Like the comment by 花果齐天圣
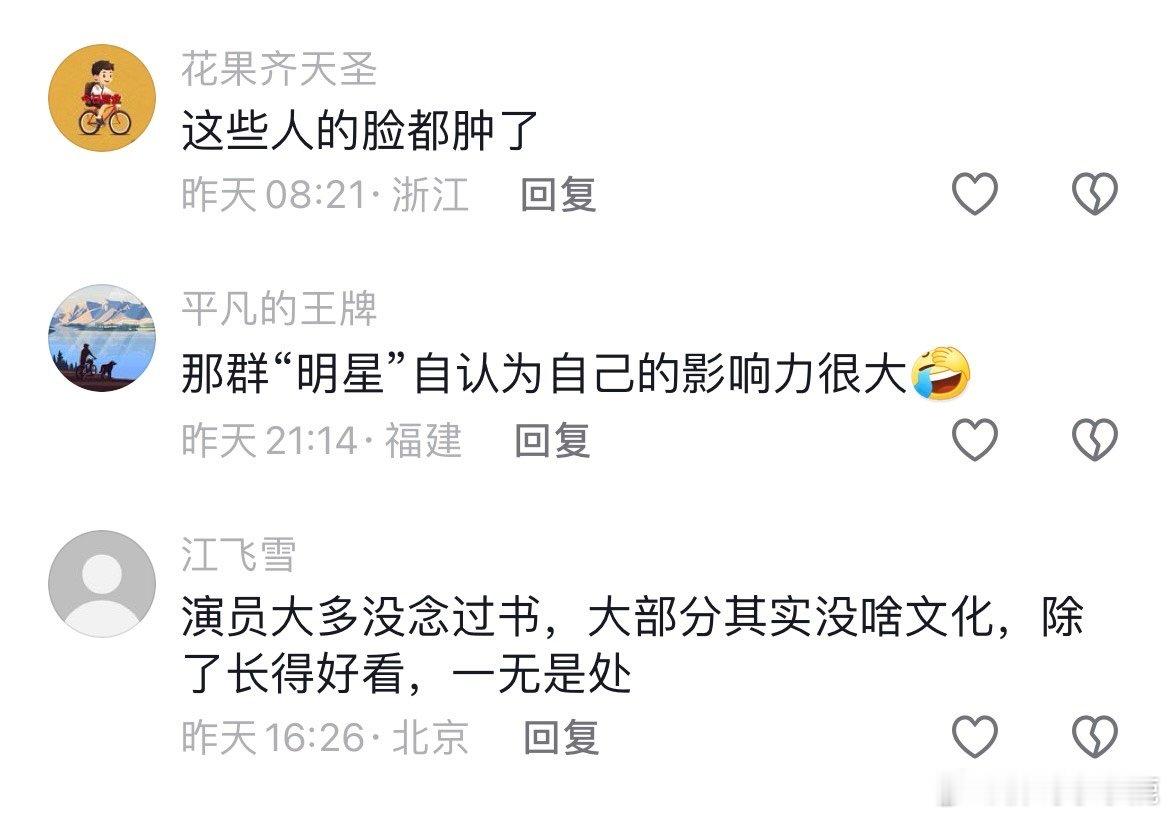Viewport: 1170px width, 818px height. pyautogui.click(x=975, y=194)
